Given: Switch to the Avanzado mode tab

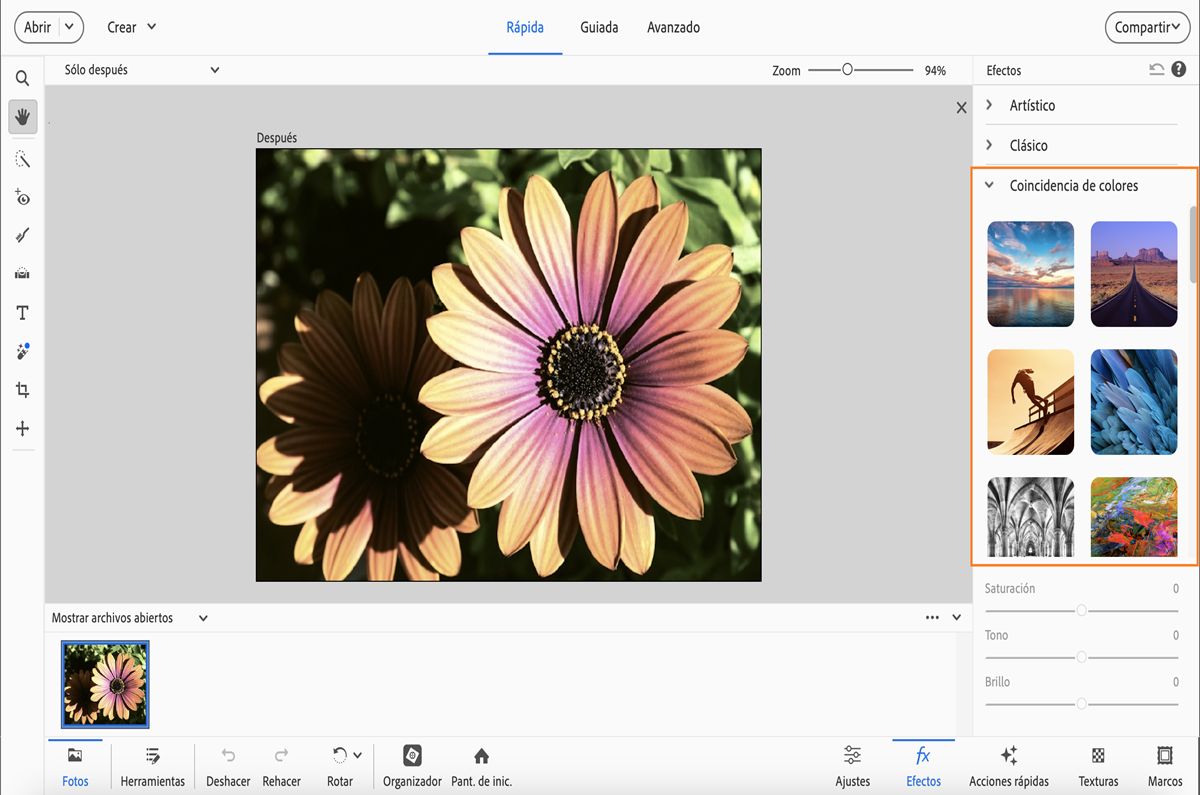Looking at the screenshot, I should [x=673, y=27].
